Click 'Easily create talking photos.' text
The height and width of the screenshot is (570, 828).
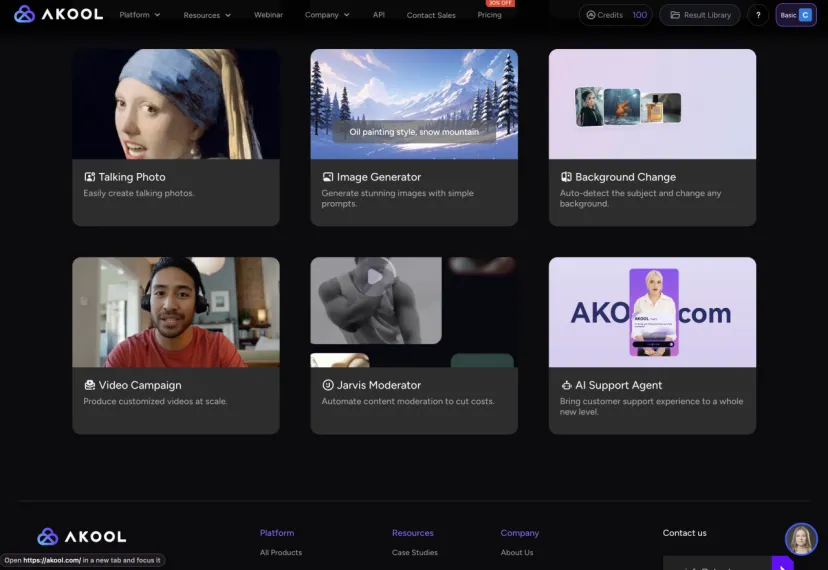139,193
